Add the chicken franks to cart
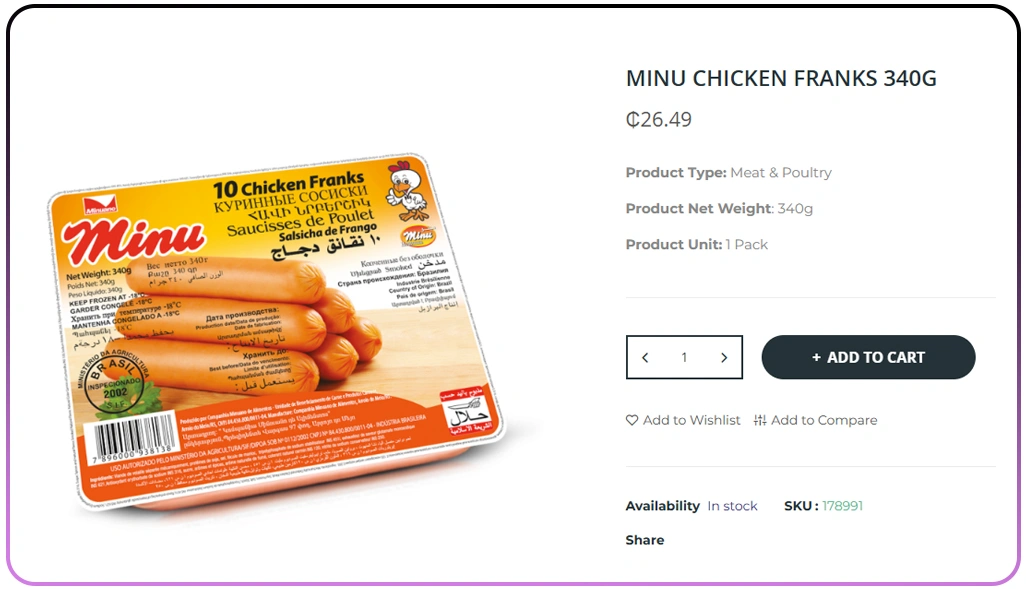Viewport: 1026px width, 589px height. tap(868, 357)
